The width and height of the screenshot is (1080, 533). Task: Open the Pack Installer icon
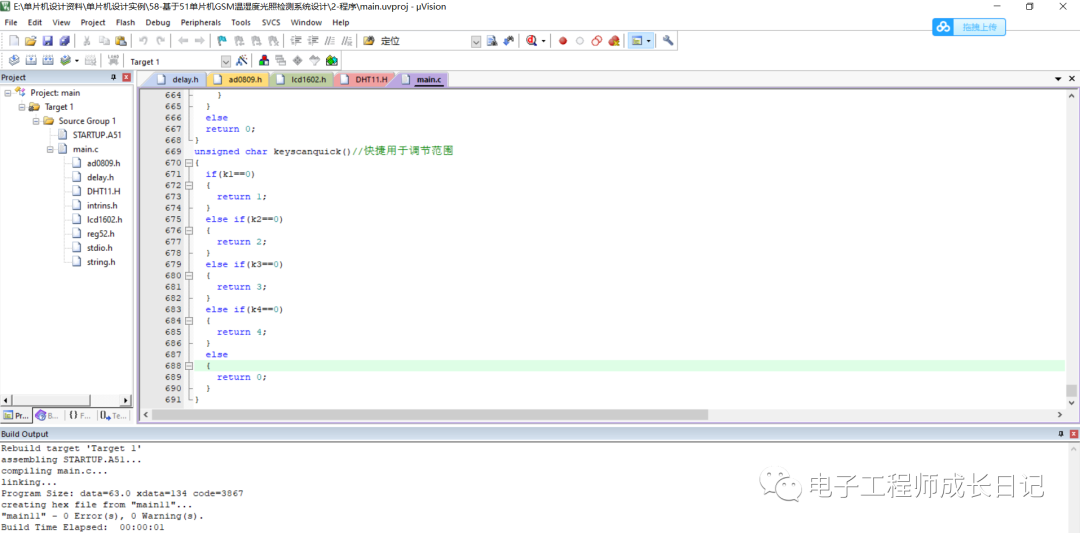click(x=331, y=61)
